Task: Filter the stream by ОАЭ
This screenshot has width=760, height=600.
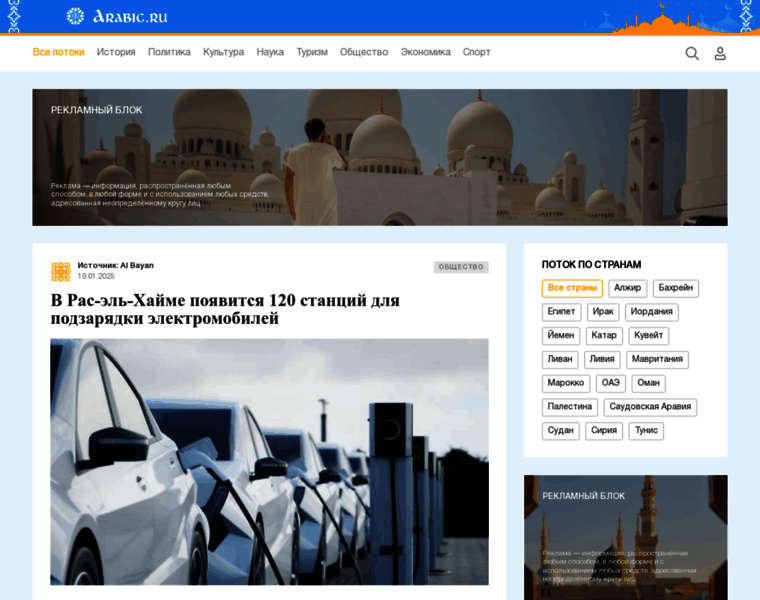Action: tap(611, 383)
